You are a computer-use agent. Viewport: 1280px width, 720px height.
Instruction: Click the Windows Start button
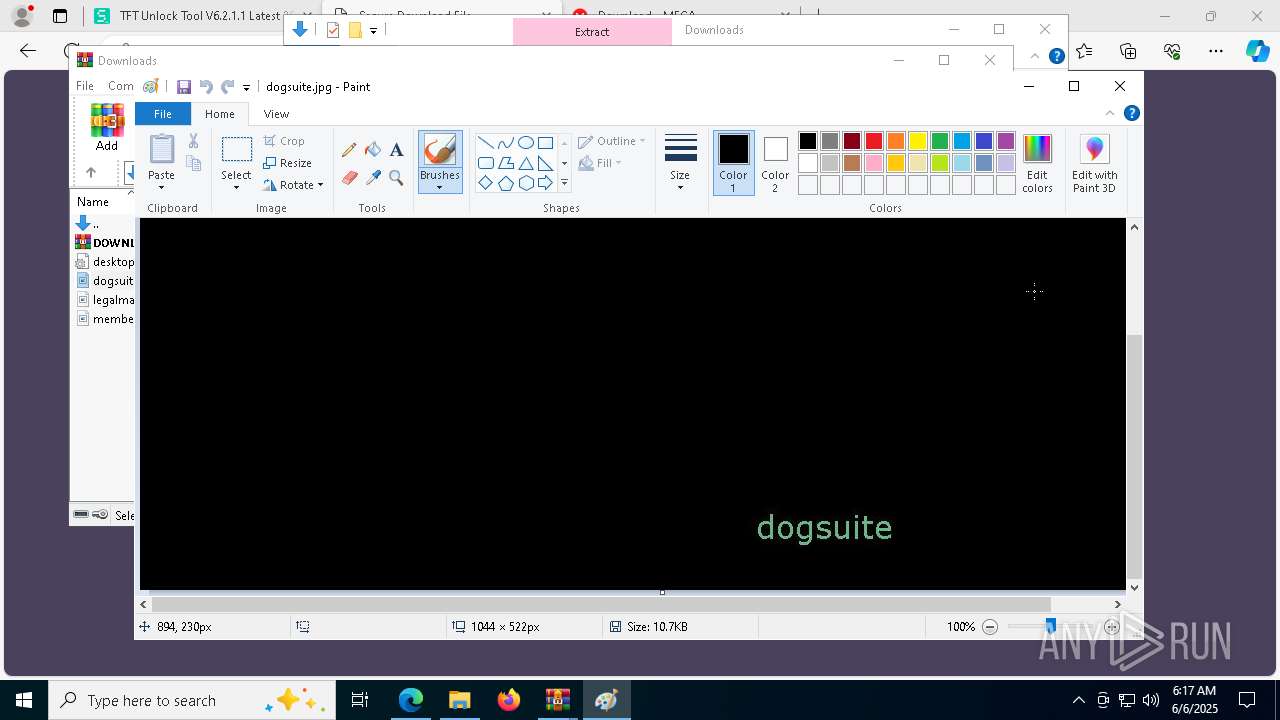(24, 700)
